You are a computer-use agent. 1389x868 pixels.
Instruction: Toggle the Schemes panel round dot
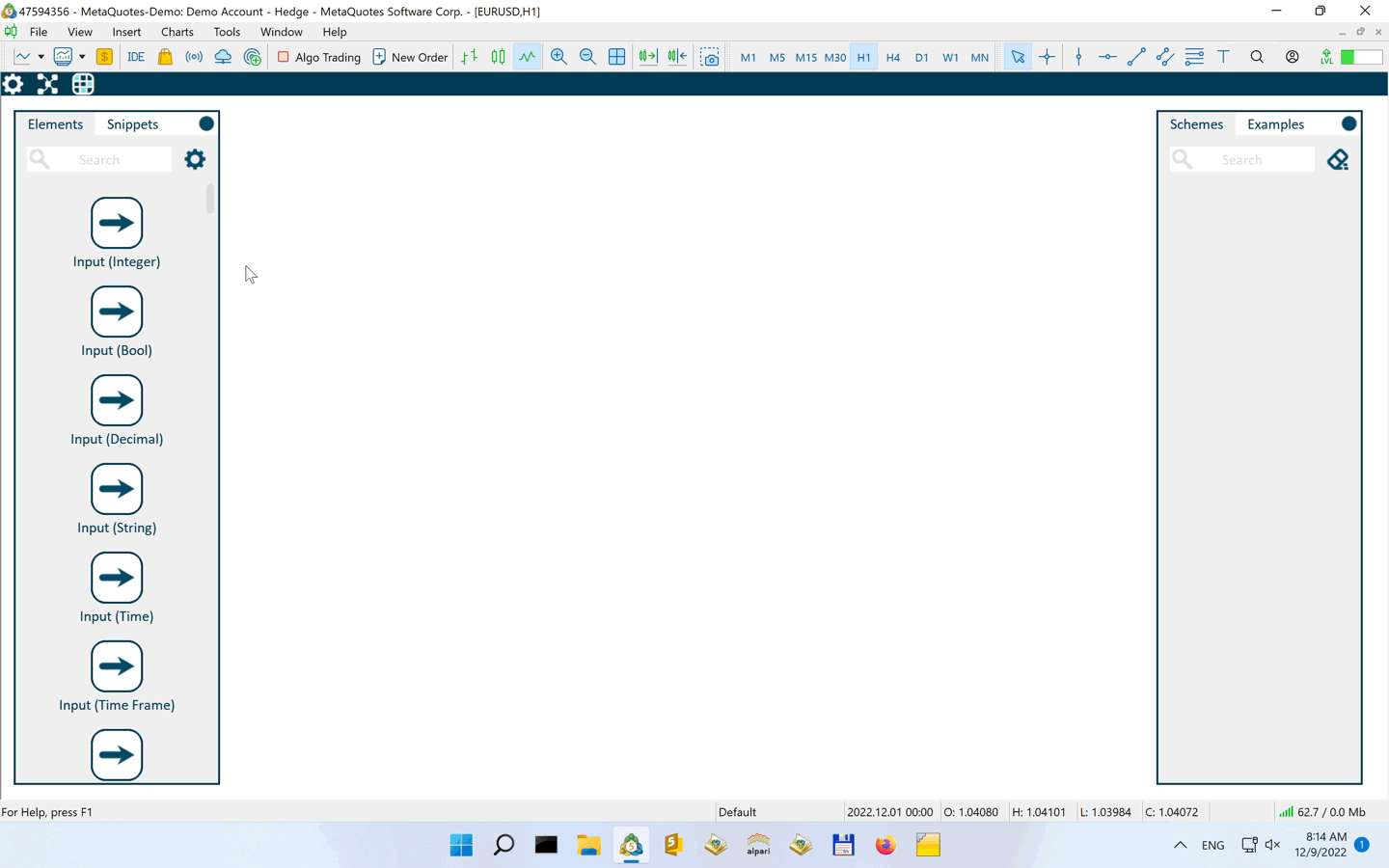point(1349,123)
